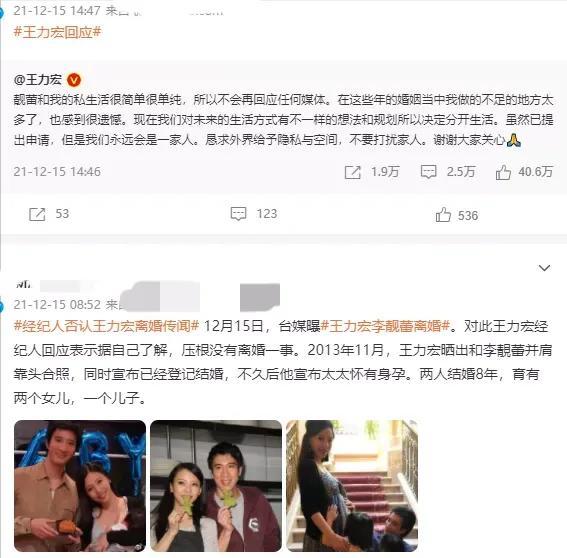The width and height of the screenshot is (567, 558).
Task: Open hashtag #王力宏李靓蕾离婚#
Action: tap(385, 326)
